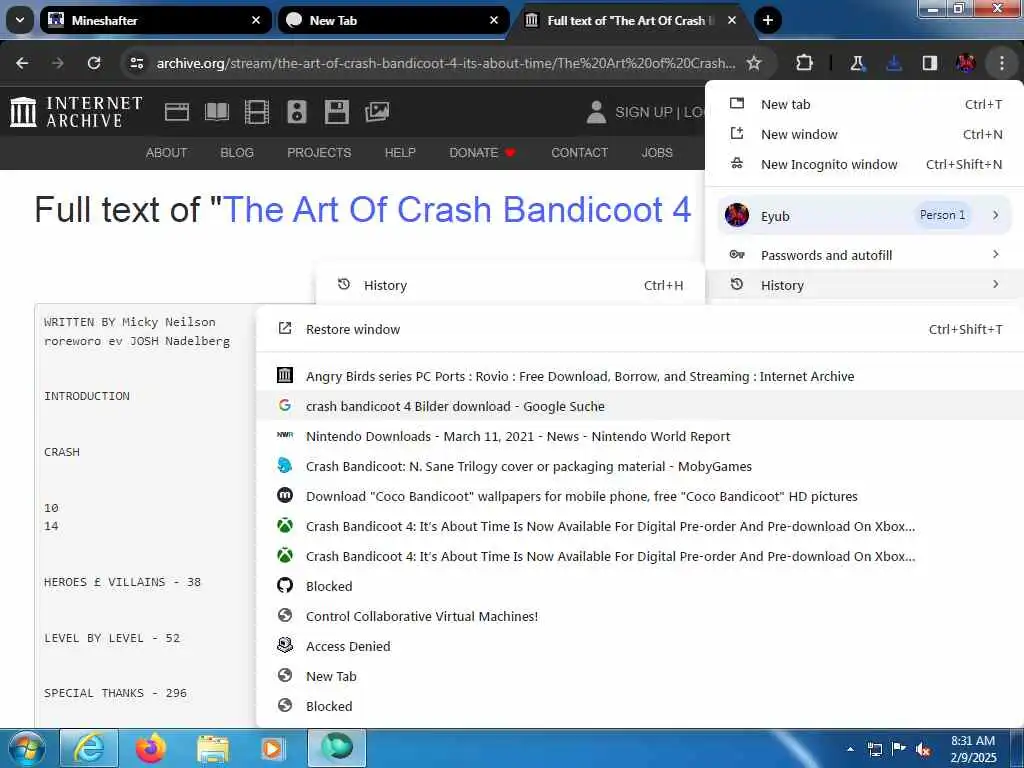Show downloads from toolbar
The image size is (1024, 768).
[894, 63]
